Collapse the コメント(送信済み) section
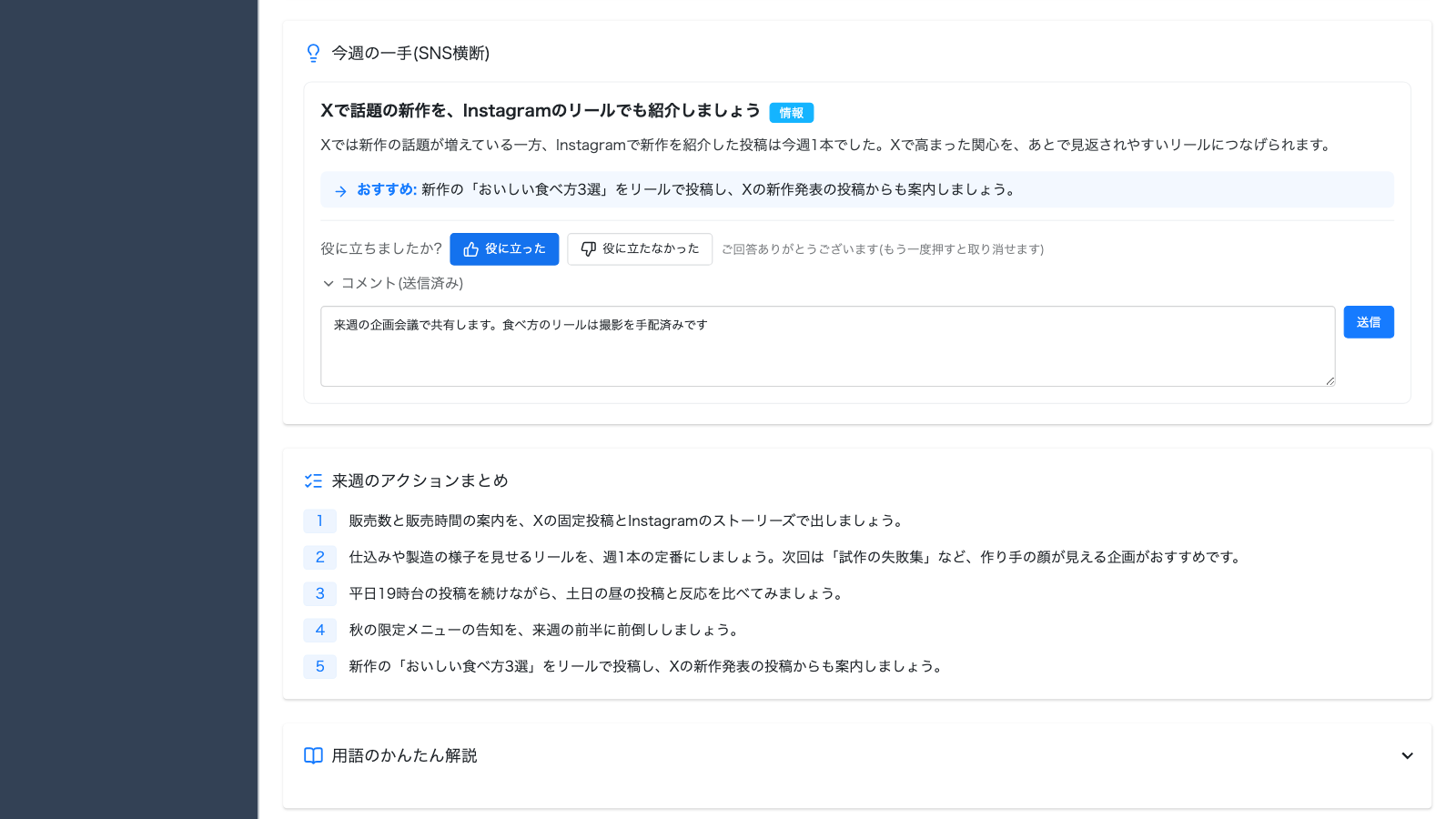Image resolution: width=1456 pixels, height=819 pixels. click(392, 283)
